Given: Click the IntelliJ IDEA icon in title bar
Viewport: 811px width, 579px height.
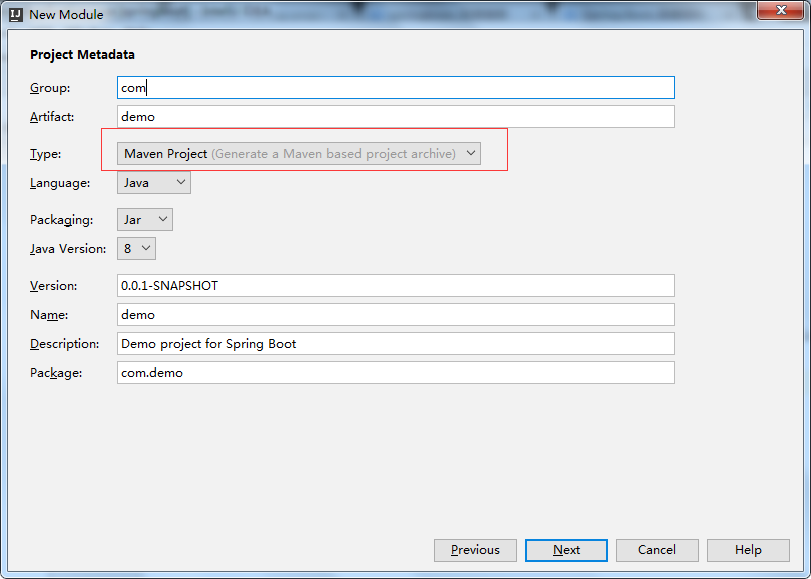Looking at the screenshot, I should [16, 14].
